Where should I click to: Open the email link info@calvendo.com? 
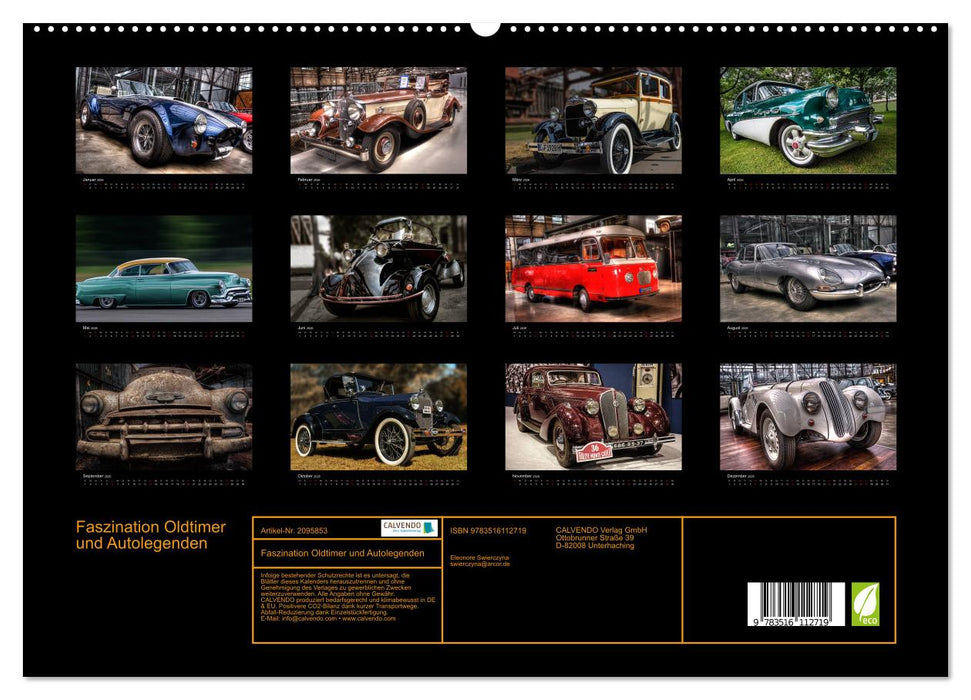click(x=307, y=619)
